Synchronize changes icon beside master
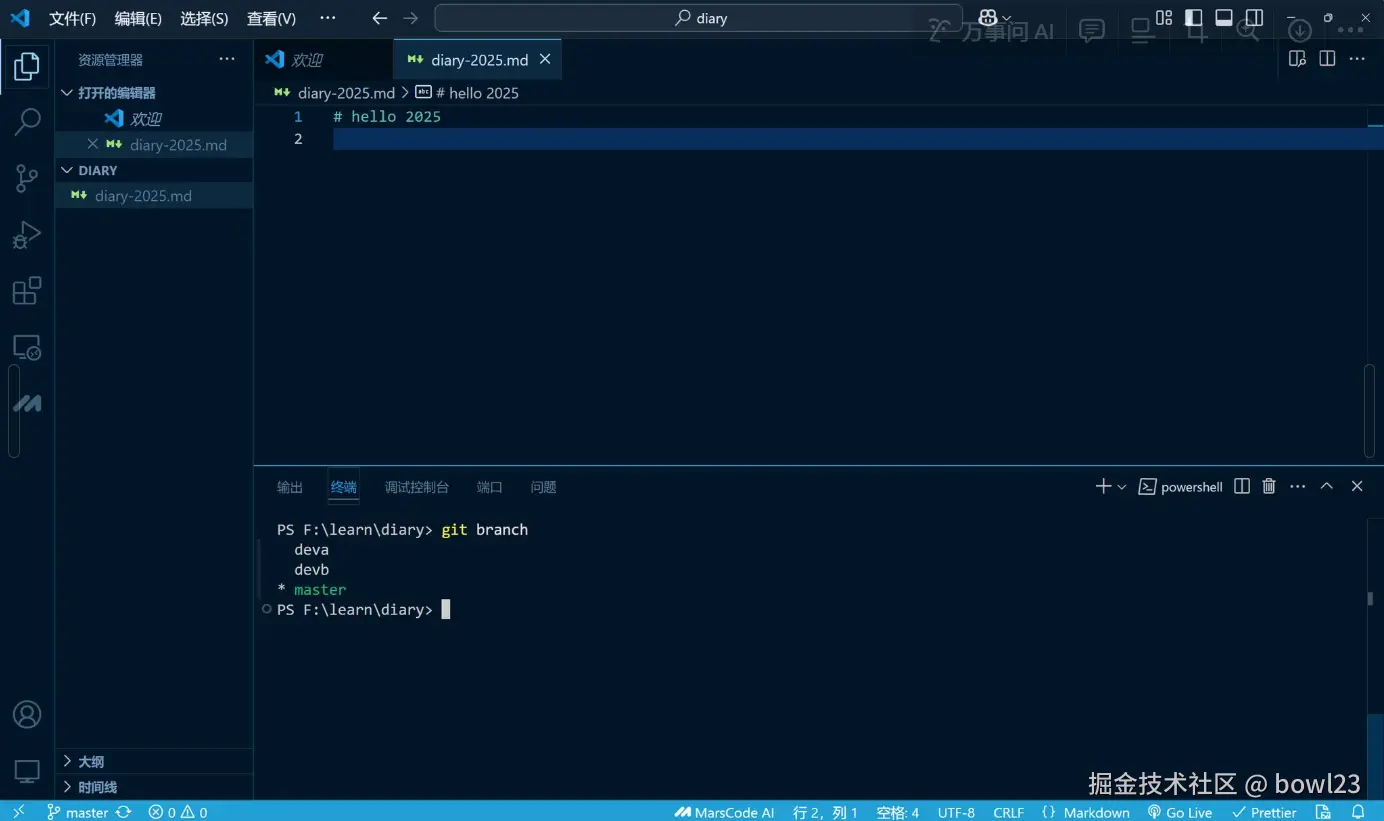This screenshot has height=821, width=1384. (x=123, y=812)
